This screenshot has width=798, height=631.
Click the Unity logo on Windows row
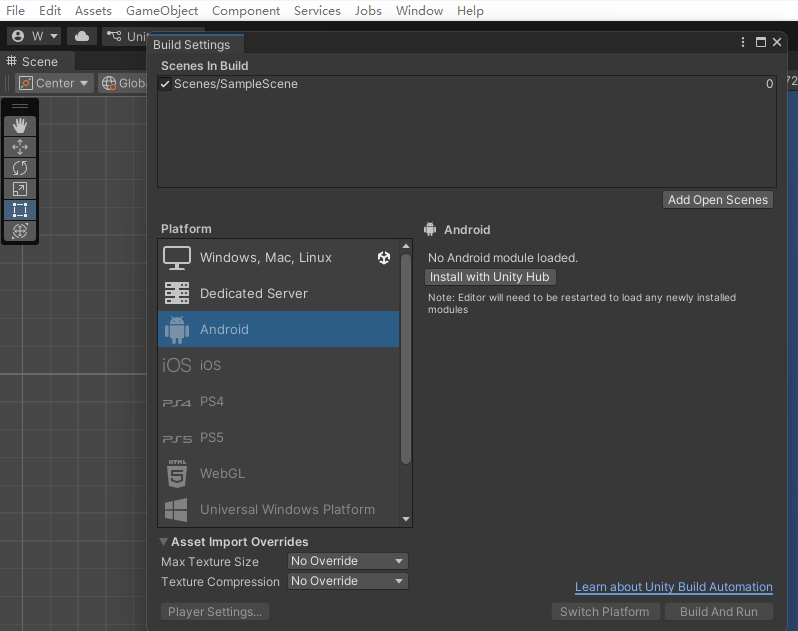pos(384,257)
